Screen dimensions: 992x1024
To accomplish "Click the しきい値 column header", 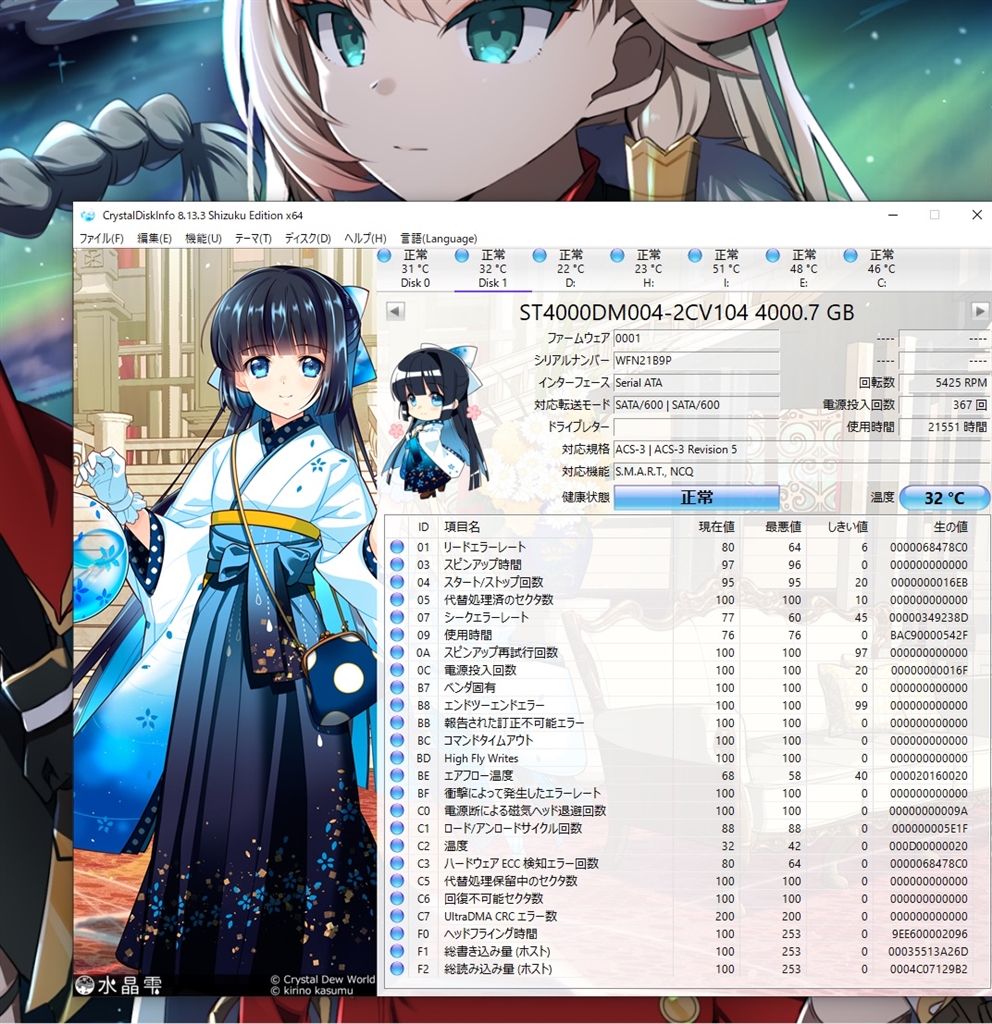I will (x=848, y=527).
